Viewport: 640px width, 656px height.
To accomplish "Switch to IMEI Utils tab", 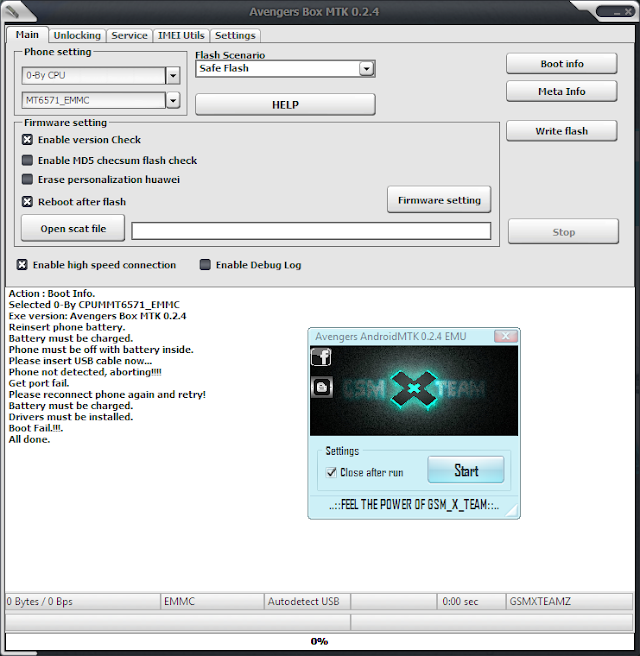I will point(181,36).
